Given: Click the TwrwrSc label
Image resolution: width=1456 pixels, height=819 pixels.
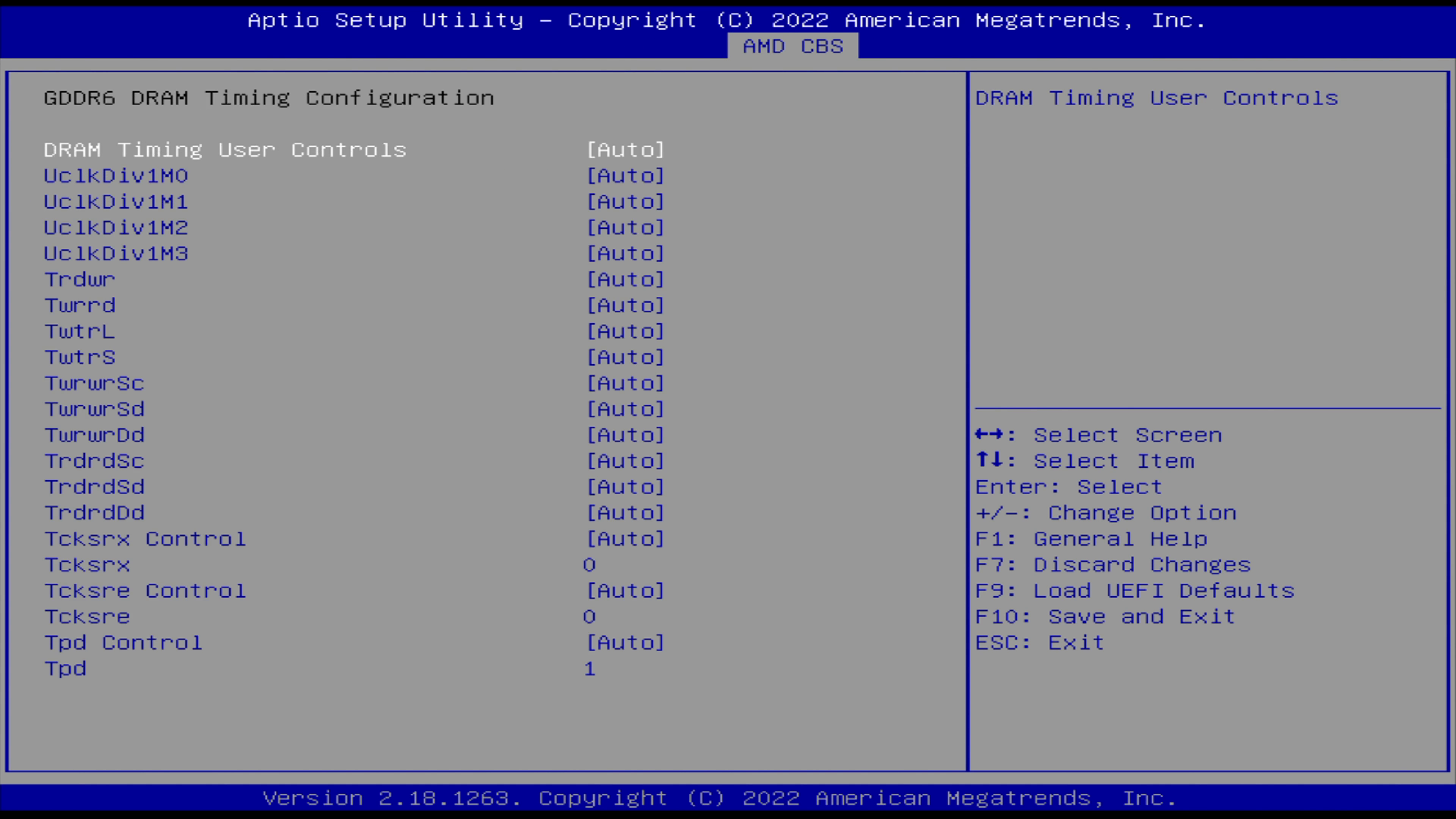Looking at the screenshot, I should coord(94,384).
